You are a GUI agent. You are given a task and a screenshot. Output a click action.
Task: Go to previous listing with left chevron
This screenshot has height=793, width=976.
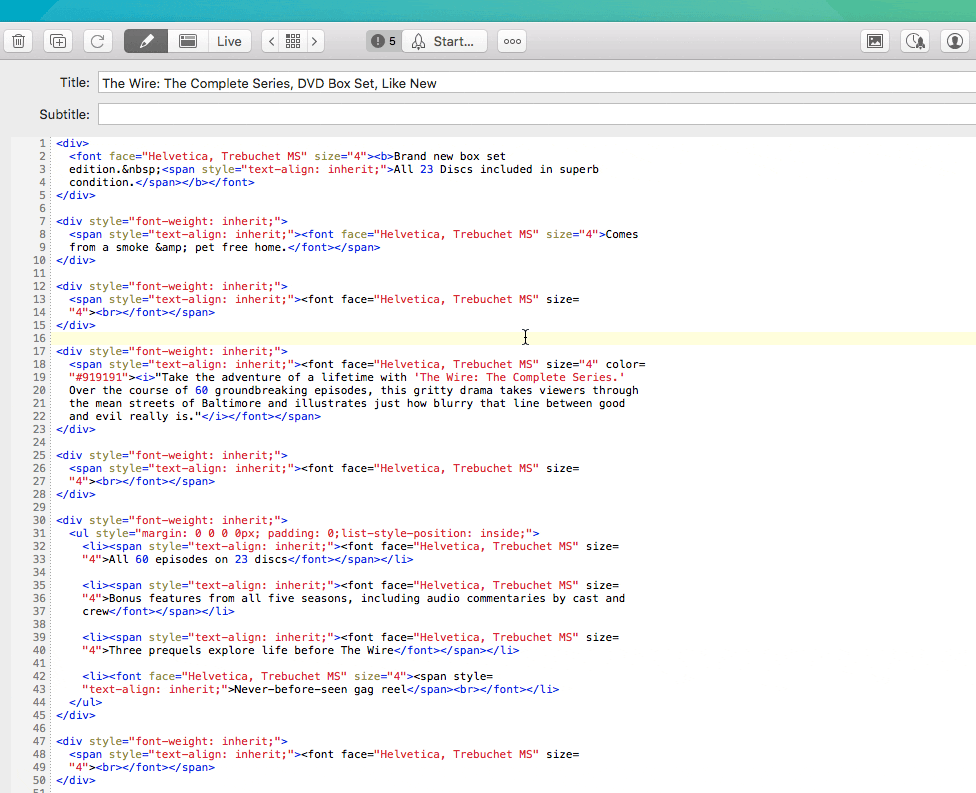[x=271, y=41]
